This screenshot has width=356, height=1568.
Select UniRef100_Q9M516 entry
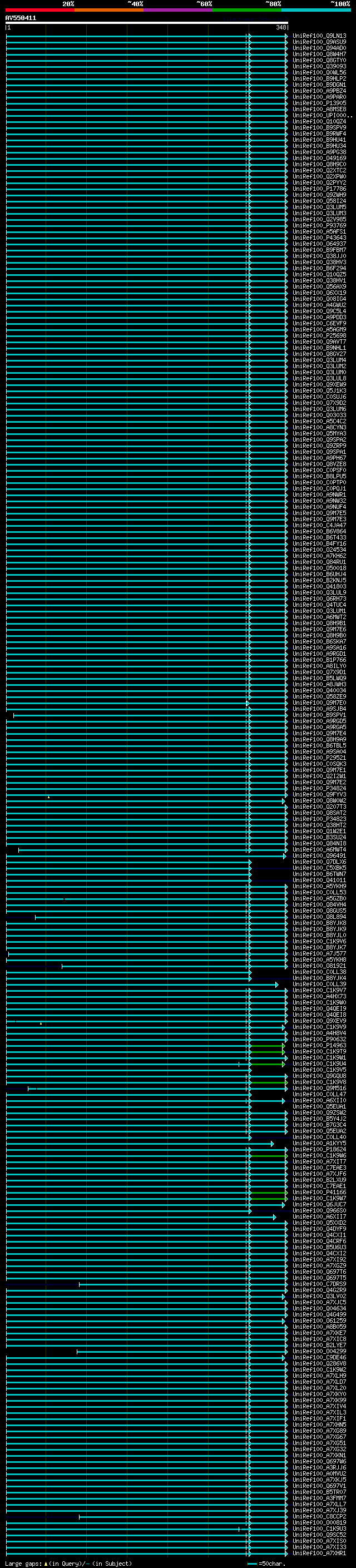pyautogui.click(x=319, y=1089)
